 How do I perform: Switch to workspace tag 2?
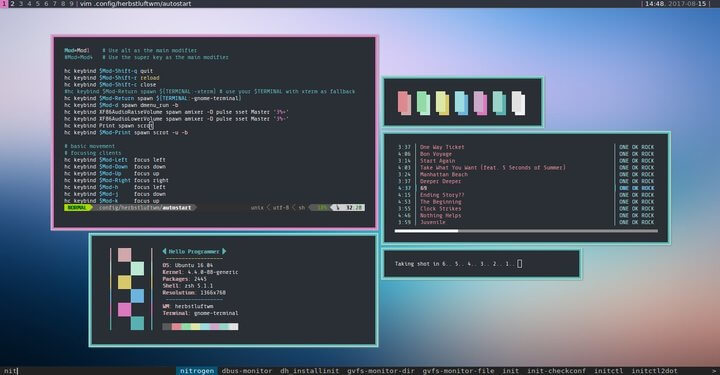tap(12, 4)
